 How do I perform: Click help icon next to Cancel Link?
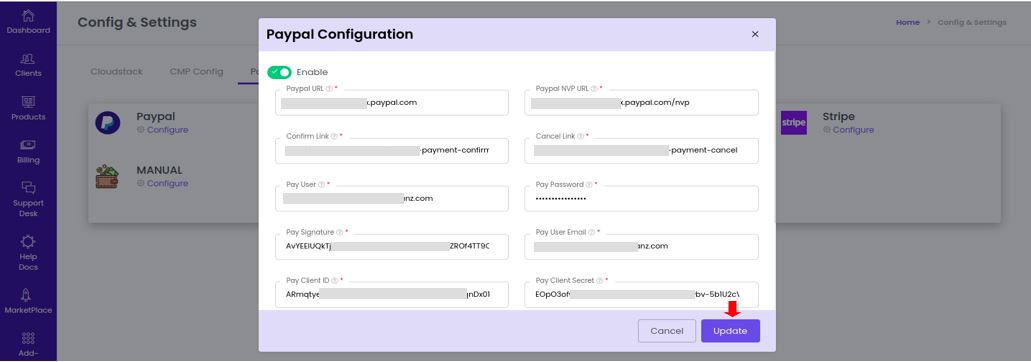click(x=580, y=137)
